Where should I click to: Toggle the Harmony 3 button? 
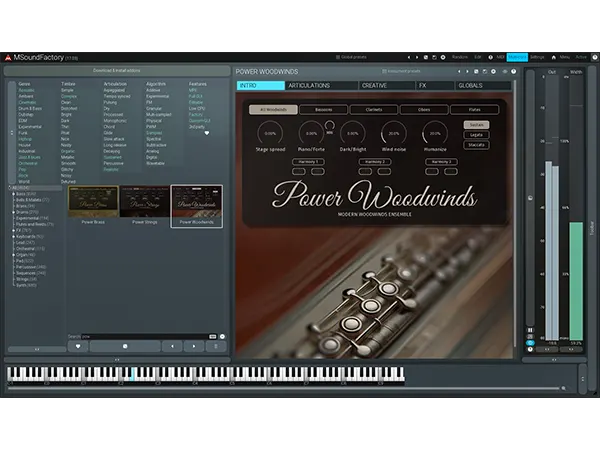[x=441, y=162]
